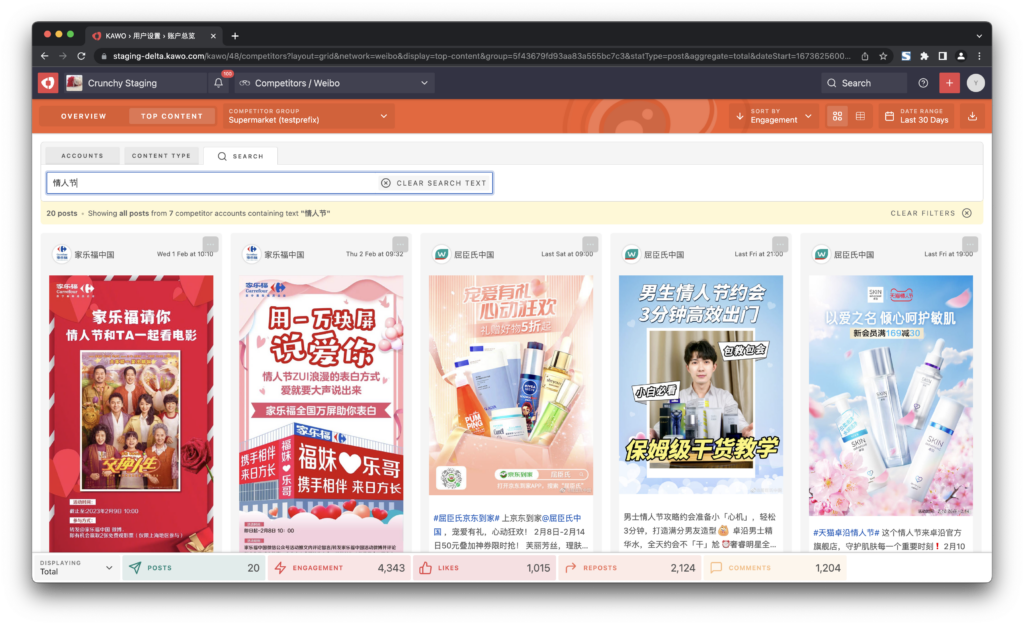Click the top Search box
The image size is (1024, 625).
[x=863, y=83]
